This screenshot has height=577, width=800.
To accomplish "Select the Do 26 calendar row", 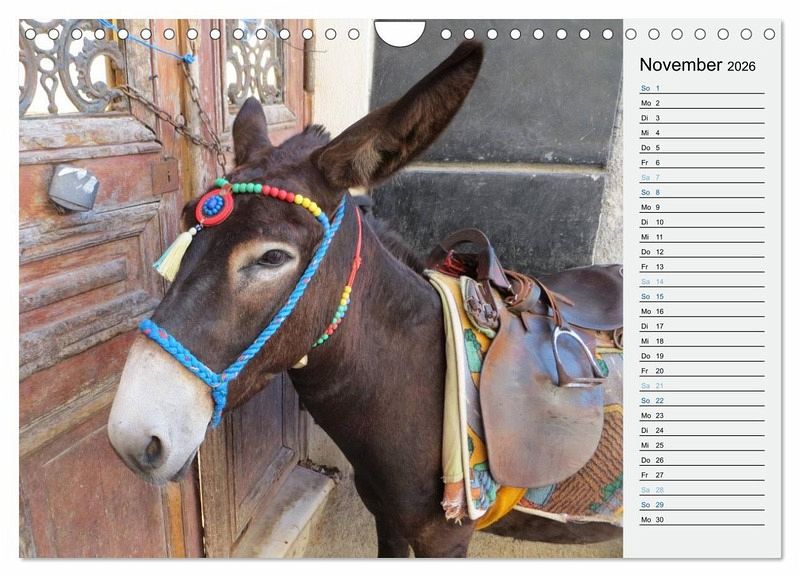I will (702, 460).
